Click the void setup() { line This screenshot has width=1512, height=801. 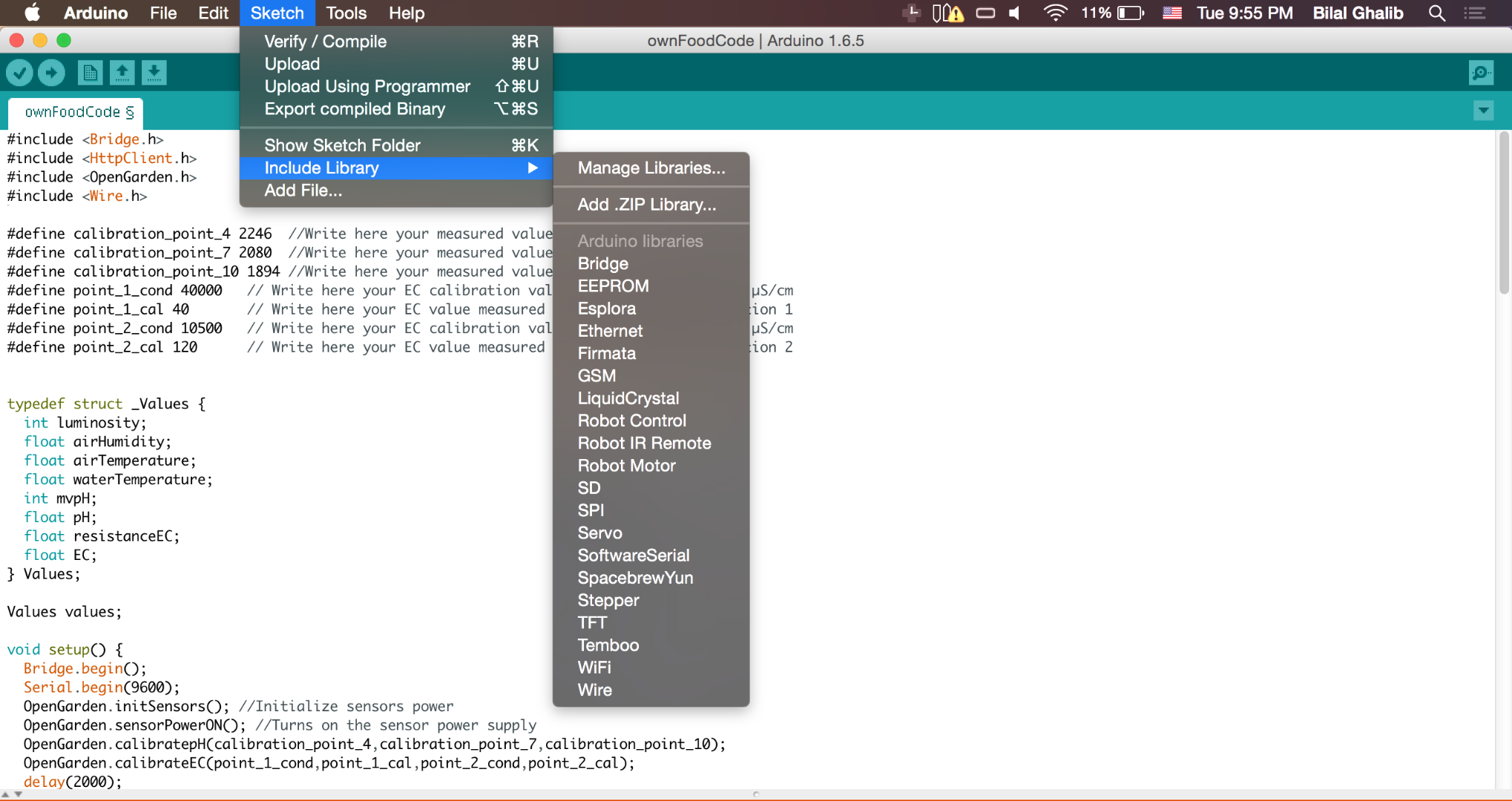[x=65, y=650]
